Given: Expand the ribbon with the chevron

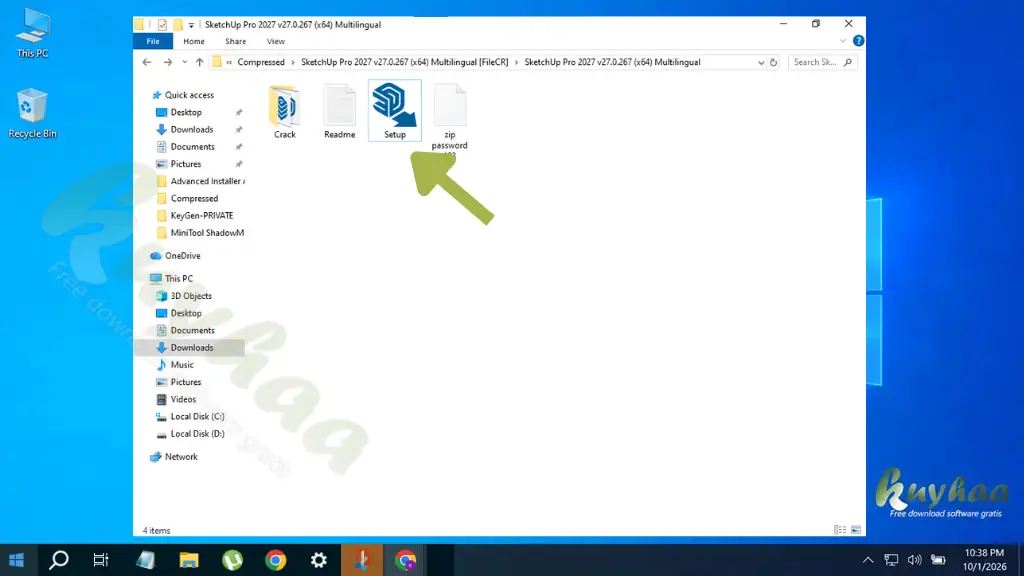Looking at the screenshot, I should (842, 41).
